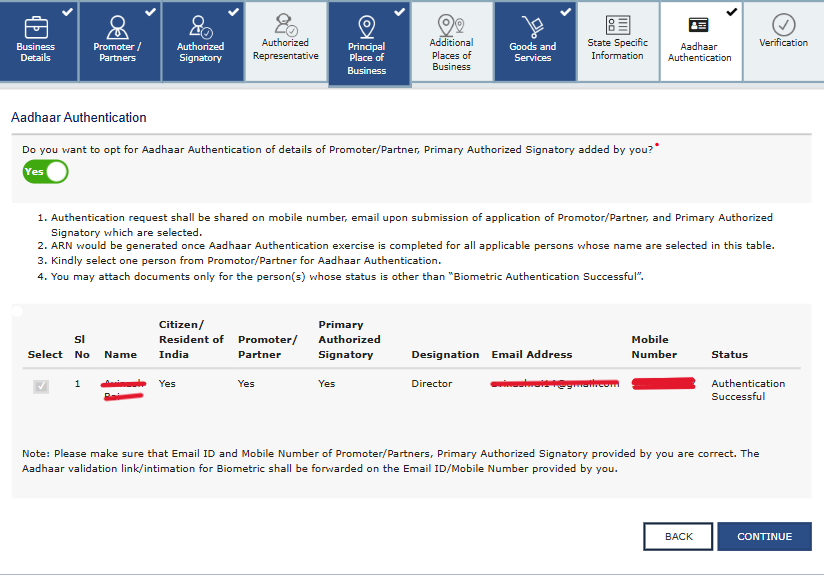Select Aadhaar Authentication tab label
This screenshot has height=575, width=824.
(x=699, y=52)
